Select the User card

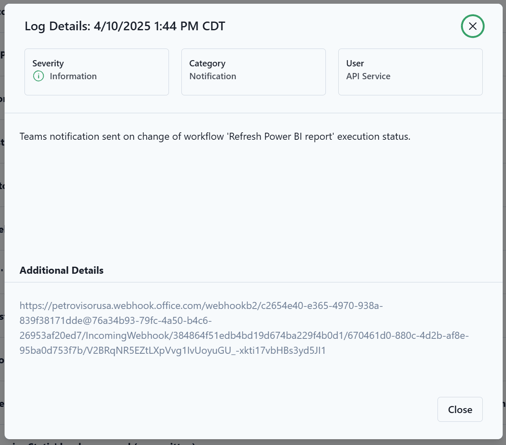click(x=410, y=72)
